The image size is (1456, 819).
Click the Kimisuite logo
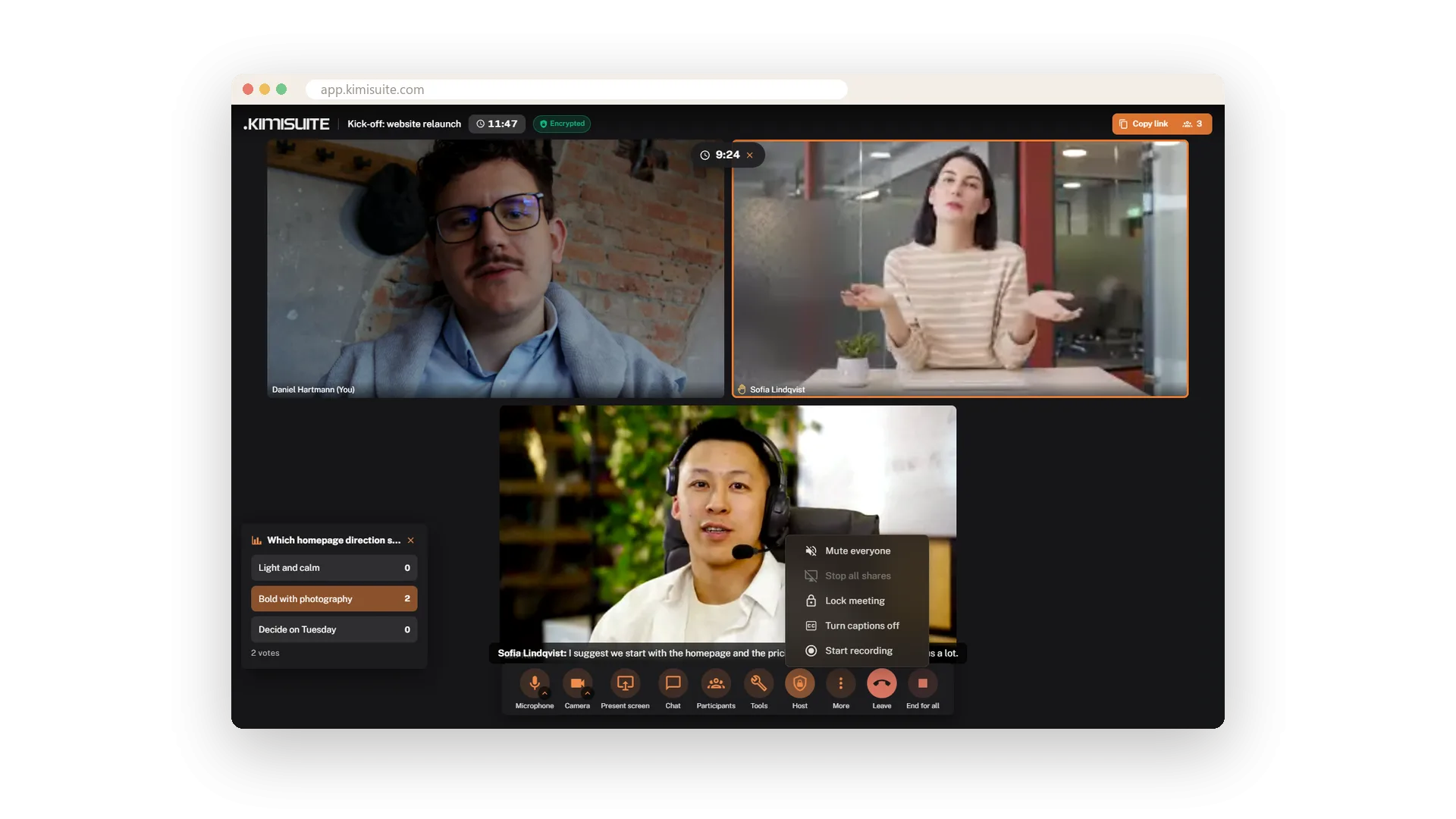[x=287, y=124]
